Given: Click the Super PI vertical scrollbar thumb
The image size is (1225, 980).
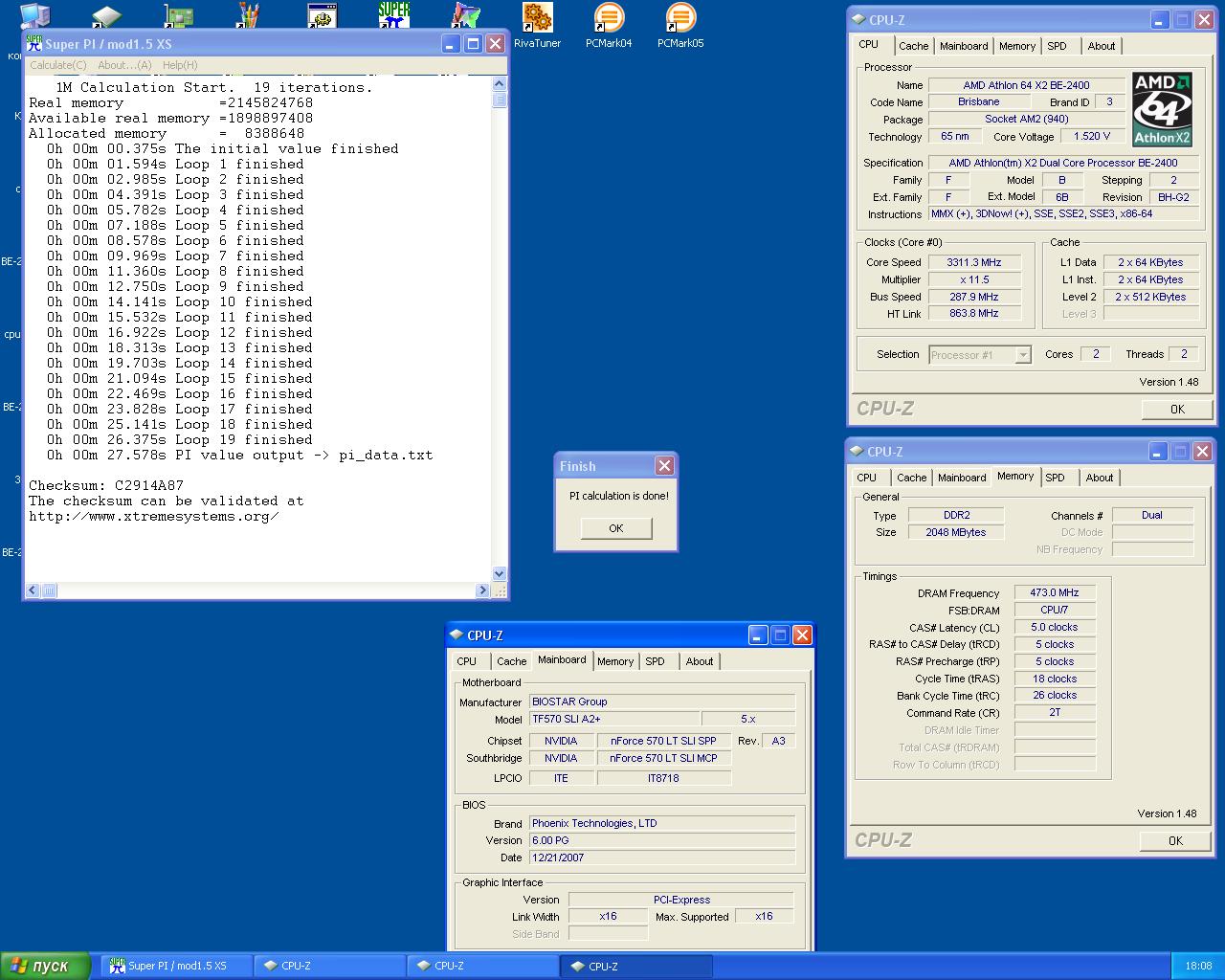Looking at the screenshot, I should click(x=499, y=100).
